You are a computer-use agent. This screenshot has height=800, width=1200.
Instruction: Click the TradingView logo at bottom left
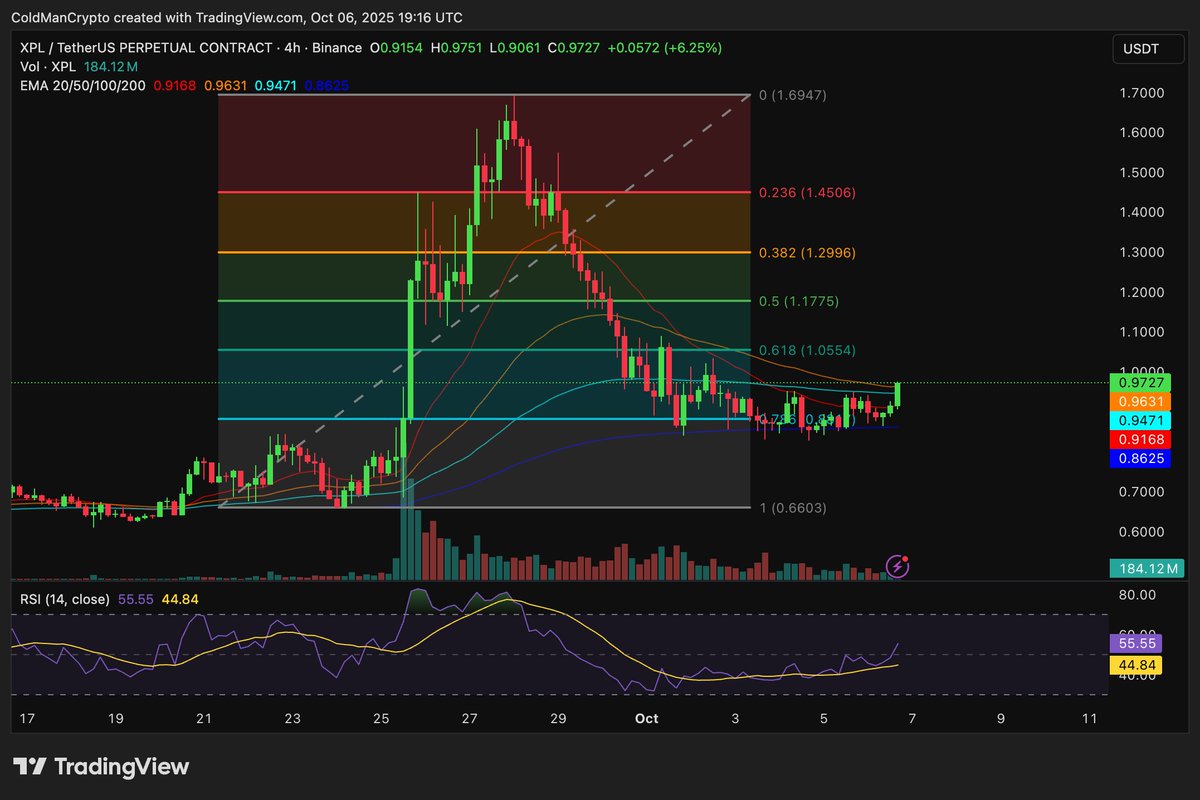[x=100, y=767]
